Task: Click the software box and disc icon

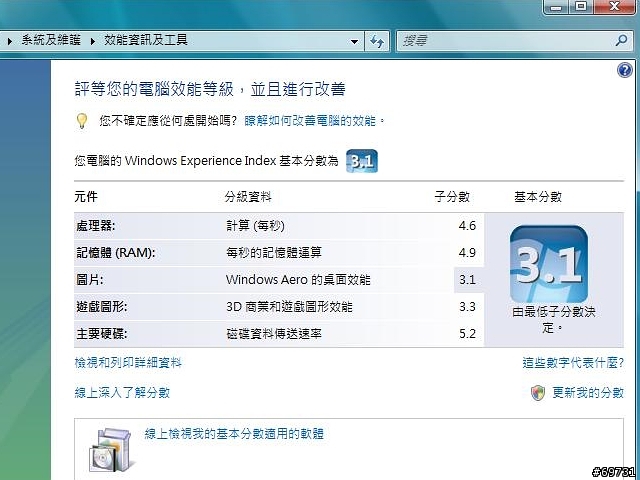Action: pyautogui.click(x=111, y=449)
